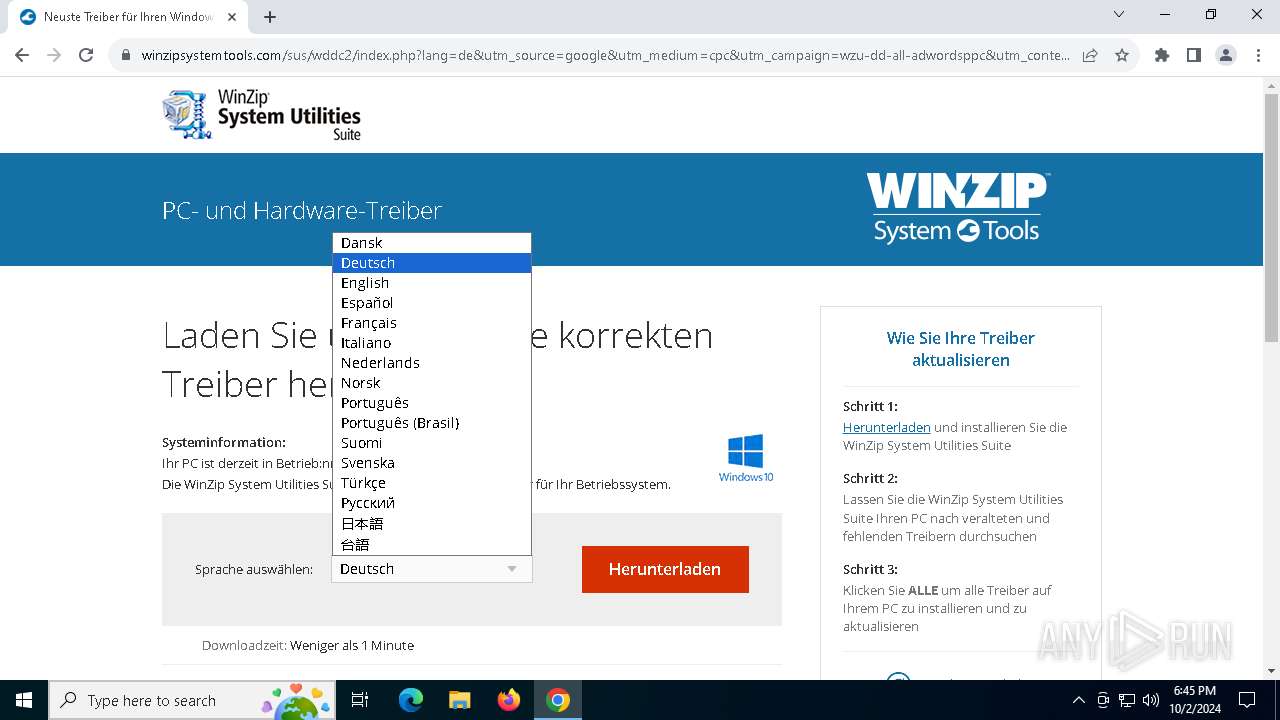Pick Italiano from the language list

tap(432, 343)
